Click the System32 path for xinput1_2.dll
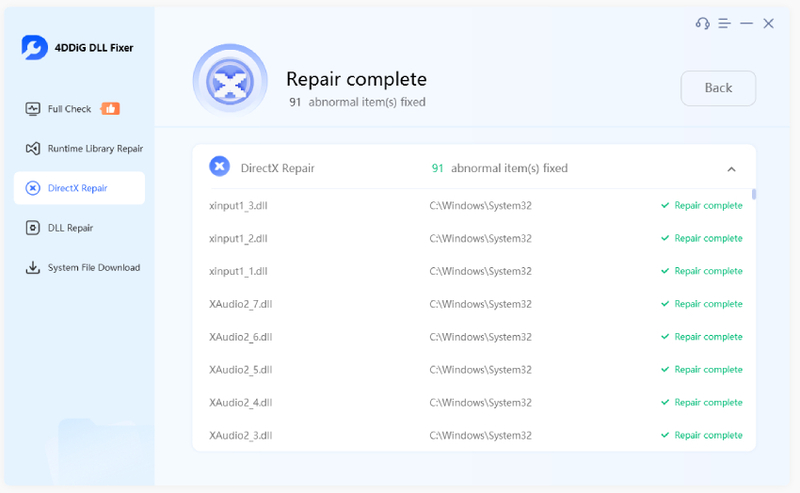The height and width of the screenshot is (493, 800). click(480, 238)
